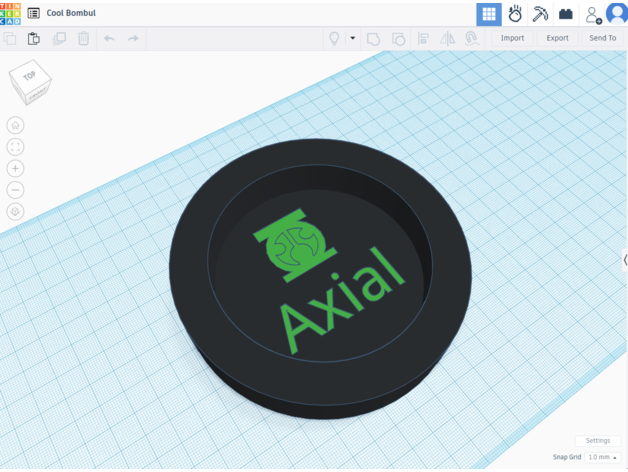Open the design list icon beside Cool Bombul

pos(34,14)
